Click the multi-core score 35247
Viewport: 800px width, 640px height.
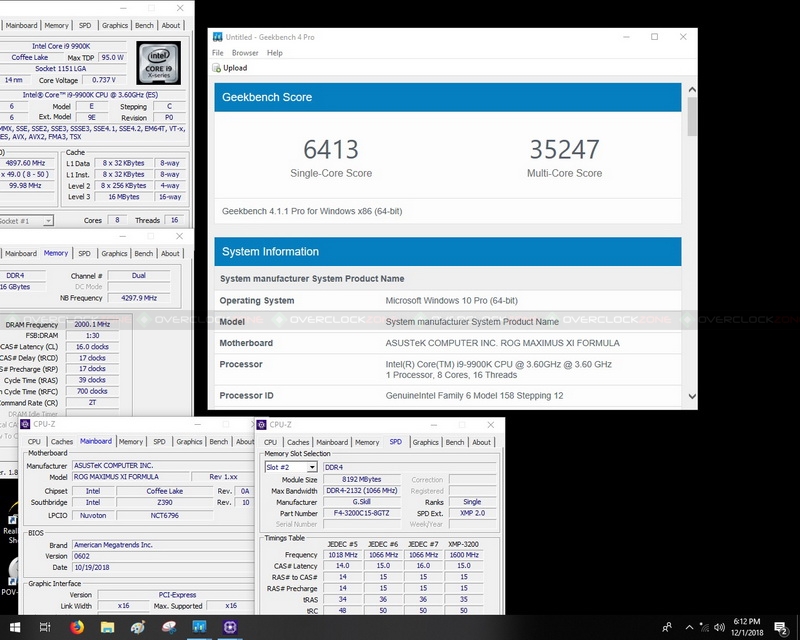(564, 150)
